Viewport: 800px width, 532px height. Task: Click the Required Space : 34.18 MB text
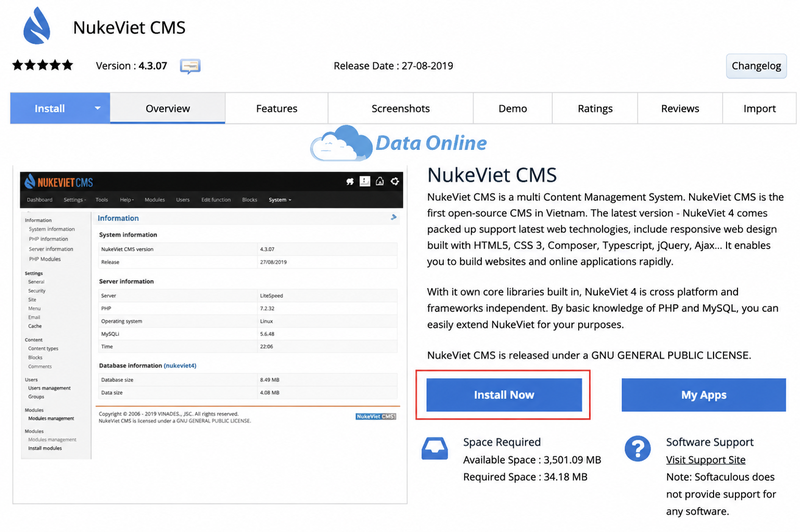pos(525,477)
